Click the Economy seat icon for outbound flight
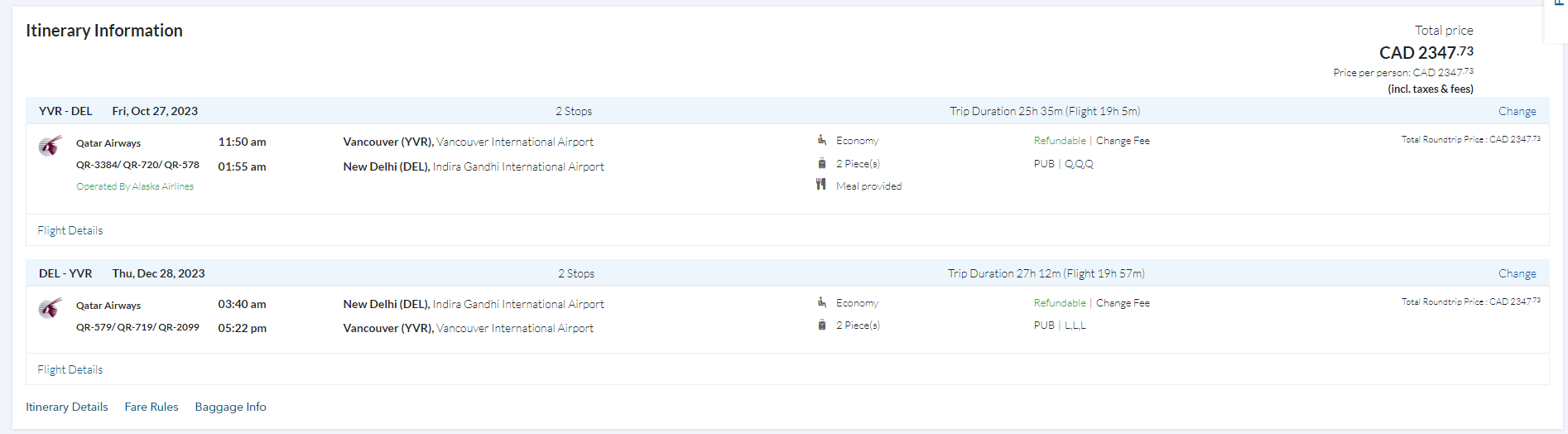Screen dimensions: 1568x434 pos(821,140)
